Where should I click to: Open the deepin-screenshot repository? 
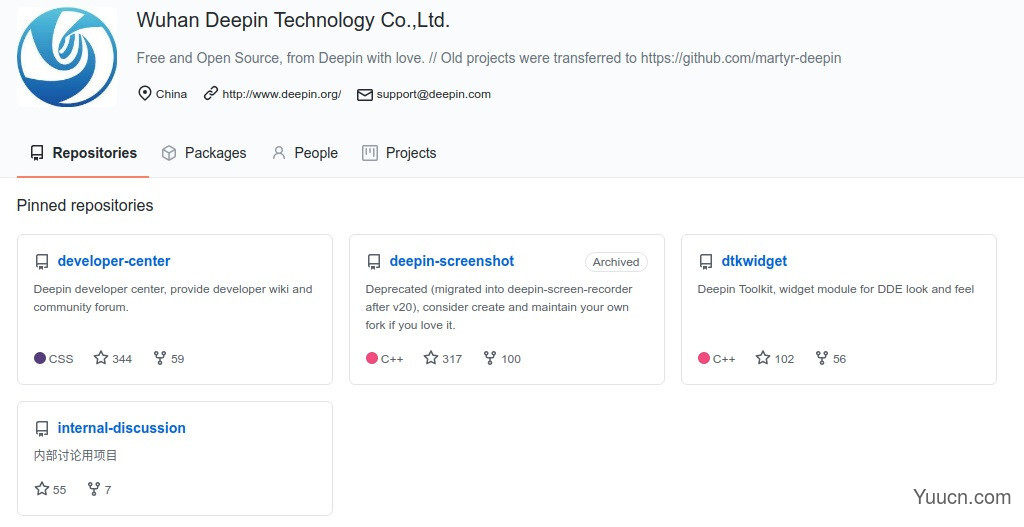tap(452, 261)
